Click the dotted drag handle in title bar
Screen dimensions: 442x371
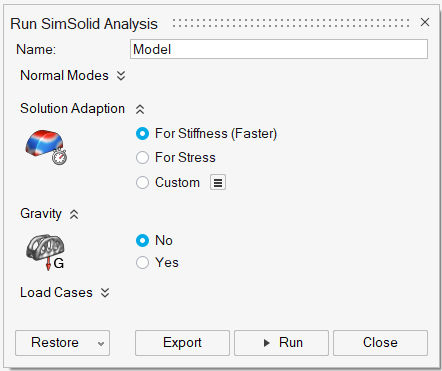pos(291,23)
